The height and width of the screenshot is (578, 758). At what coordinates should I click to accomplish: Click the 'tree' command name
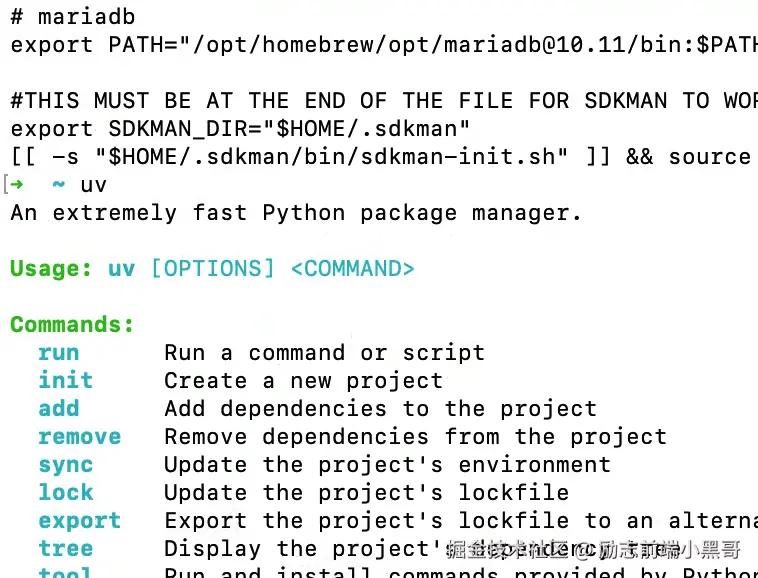tap(65, 549)
